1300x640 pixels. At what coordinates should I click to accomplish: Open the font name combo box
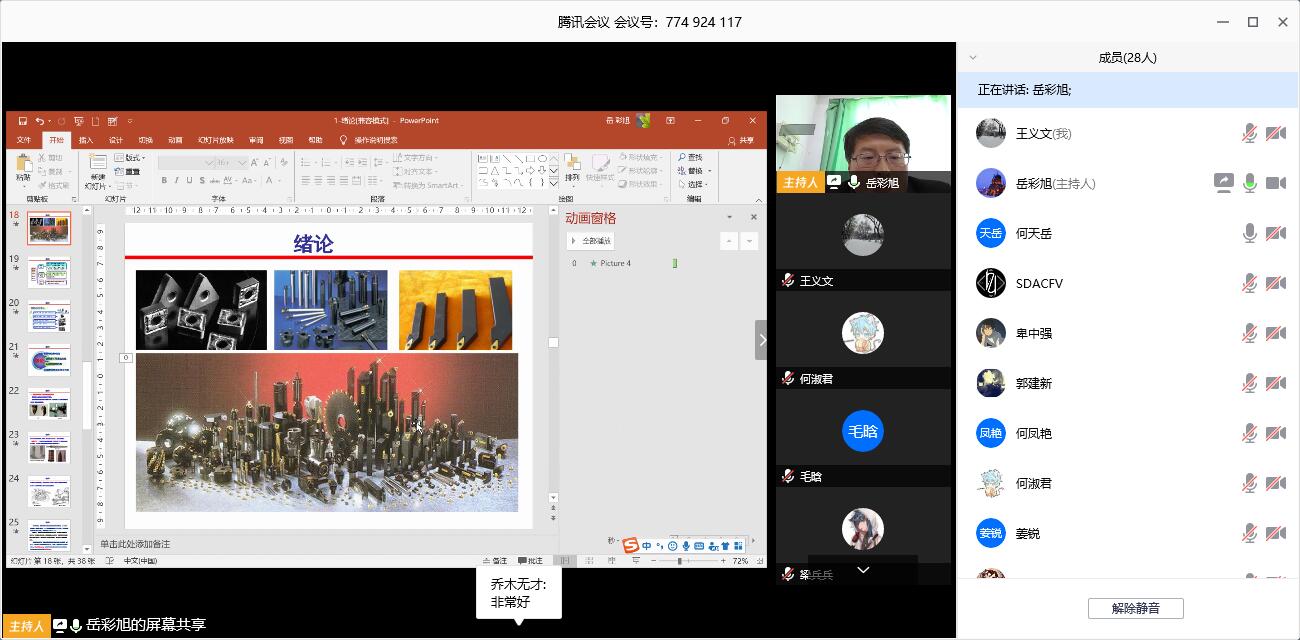[186, 162]
